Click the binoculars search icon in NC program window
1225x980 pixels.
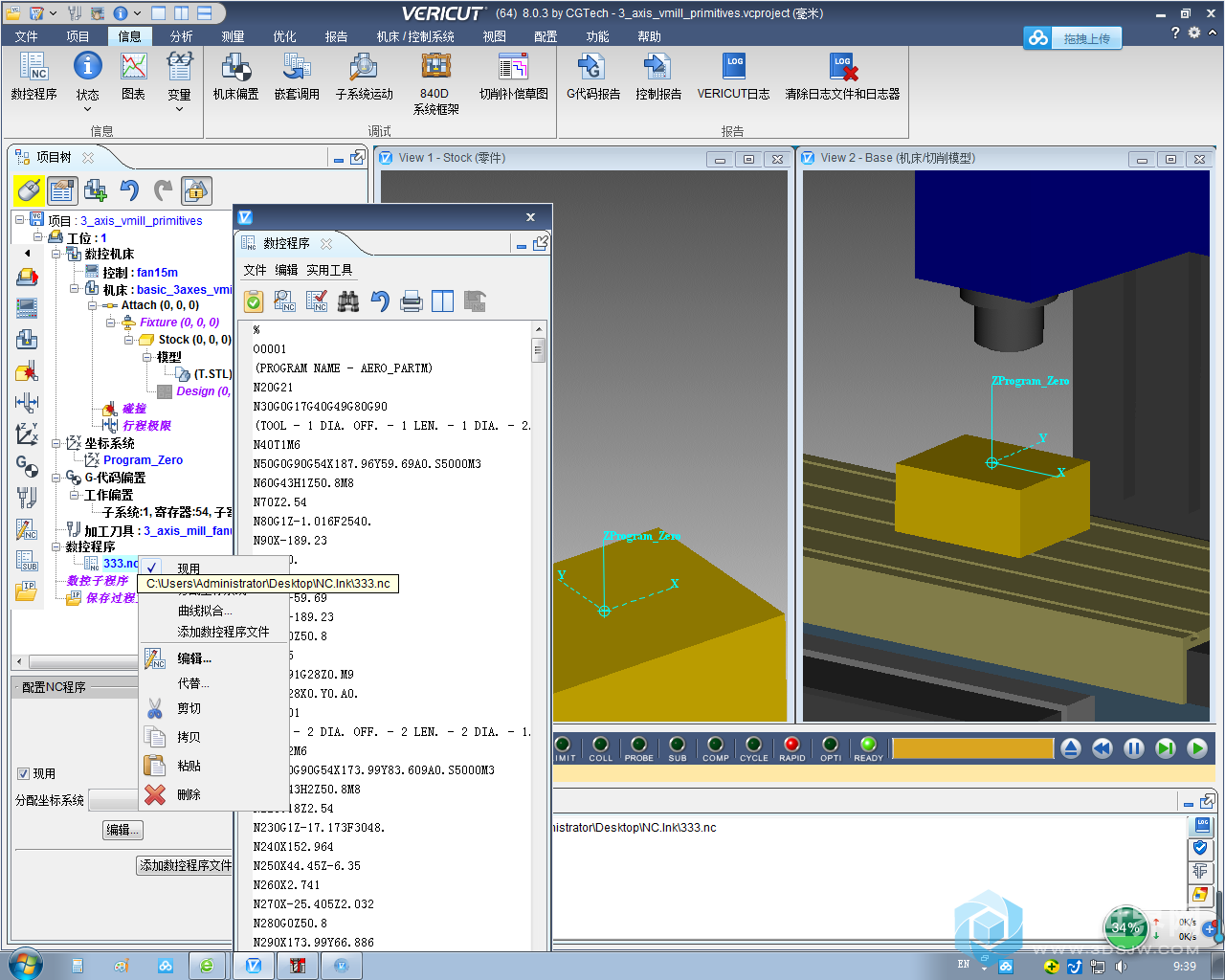[x=348, y=301]
